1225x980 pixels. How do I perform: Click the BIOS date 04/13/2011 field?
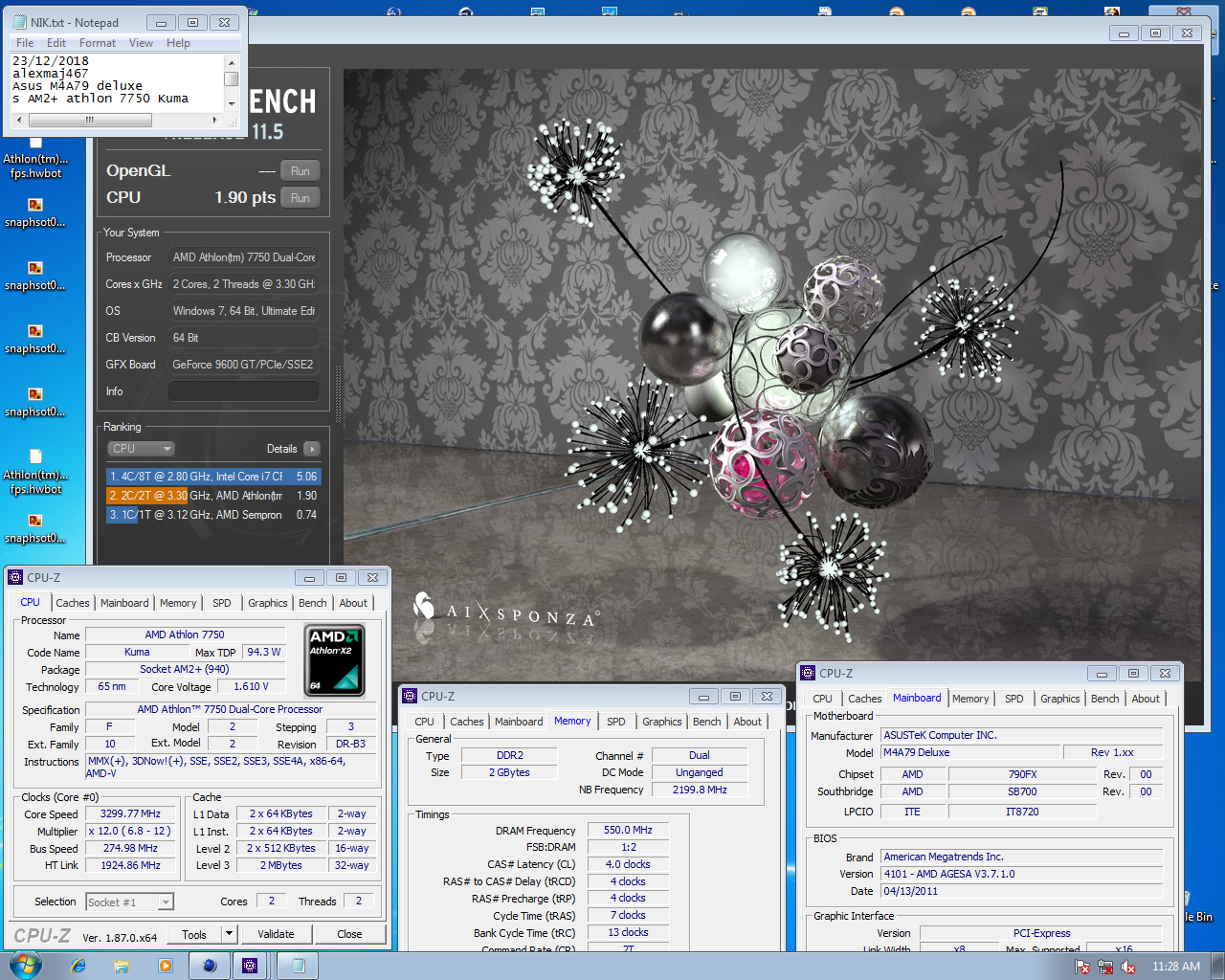[x=1022, y=891]
